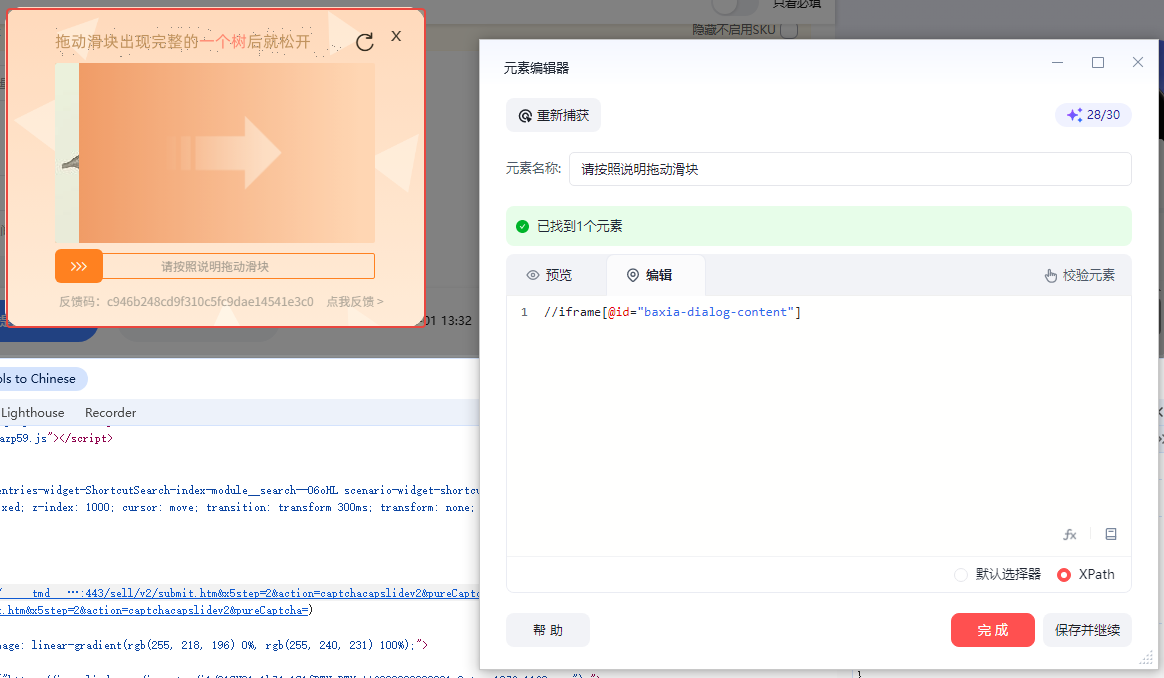Click the 重新捕获 recapture button
The image size is (1164, 678).
point(553,115)
